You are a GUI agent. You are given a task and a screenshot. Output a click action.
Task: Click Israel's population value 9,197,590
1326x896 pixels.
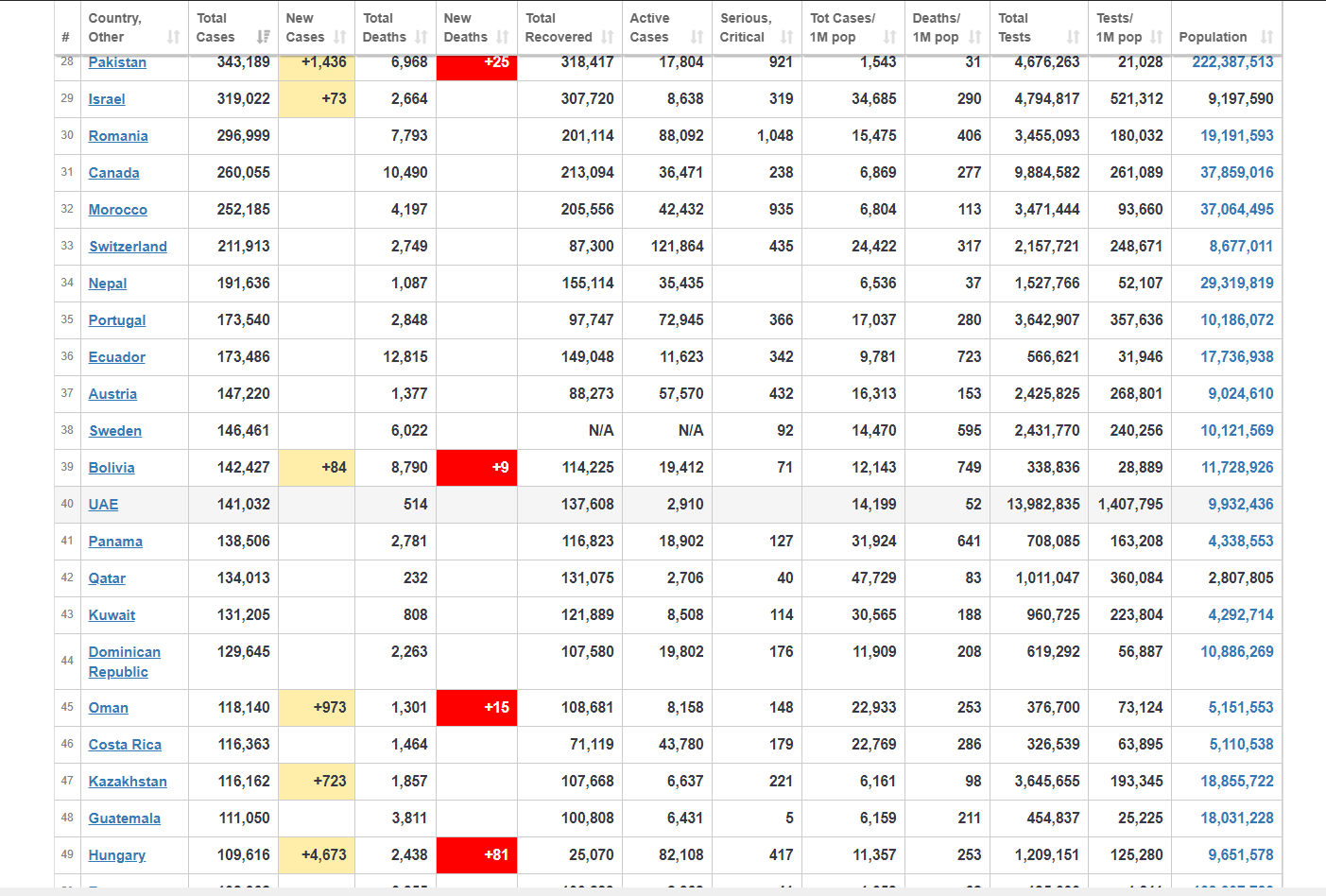[1241, 99]
